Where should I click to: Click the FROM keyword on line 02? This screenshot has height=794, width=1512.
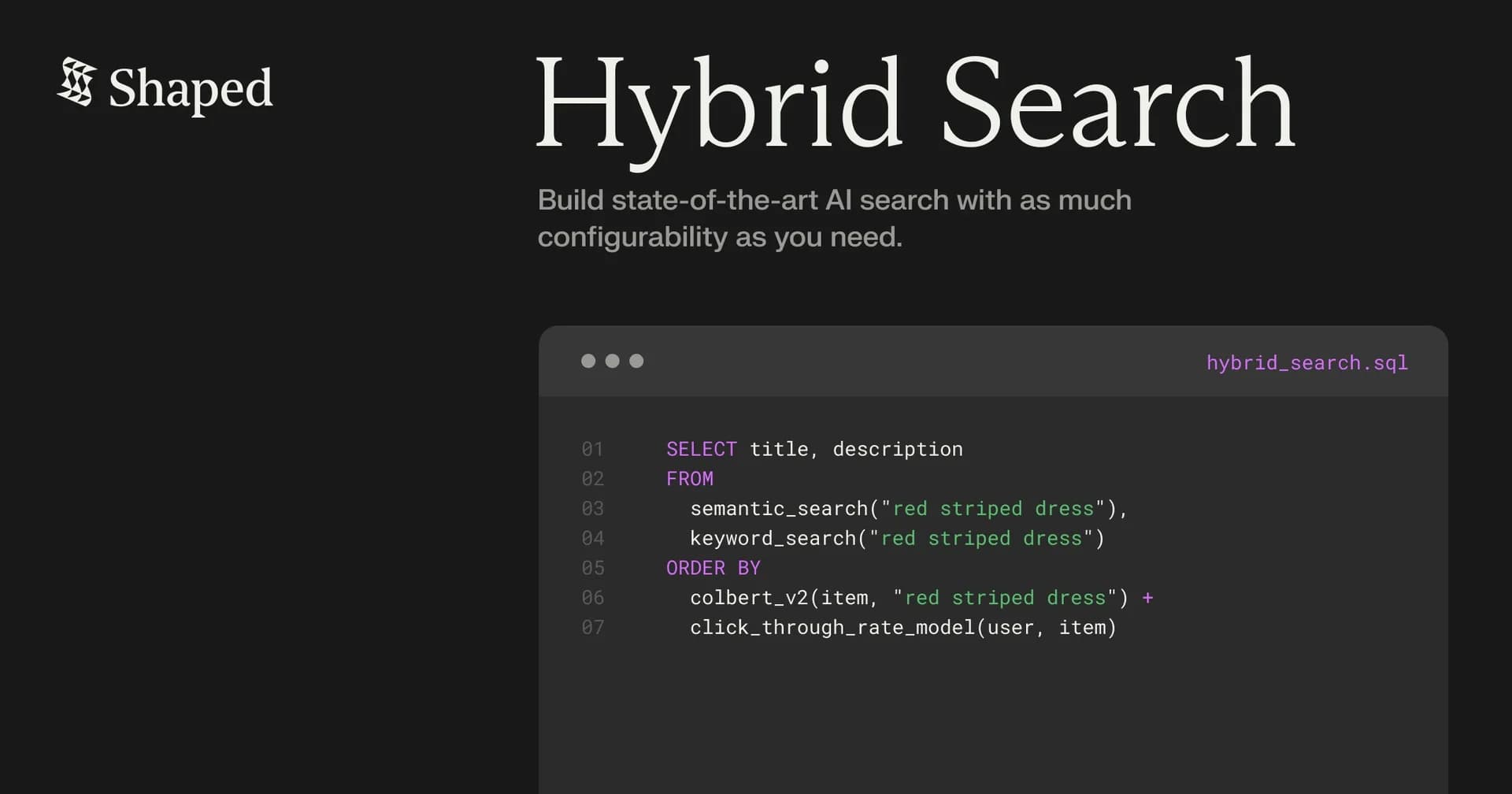[689, 478]
